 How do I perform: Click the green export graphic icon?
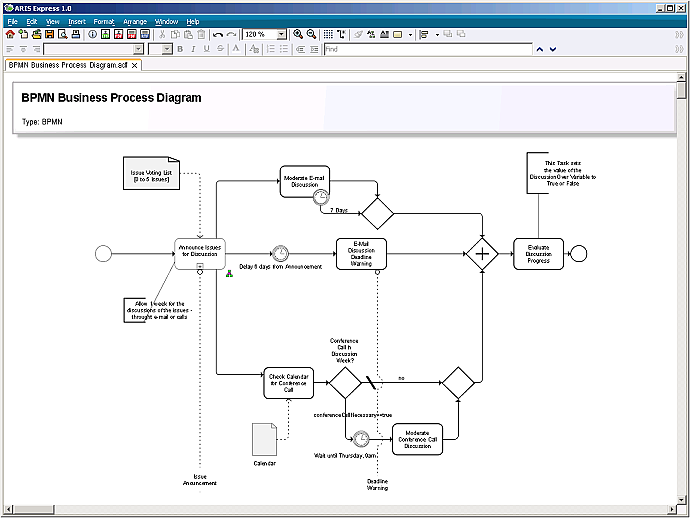(106, 34)
